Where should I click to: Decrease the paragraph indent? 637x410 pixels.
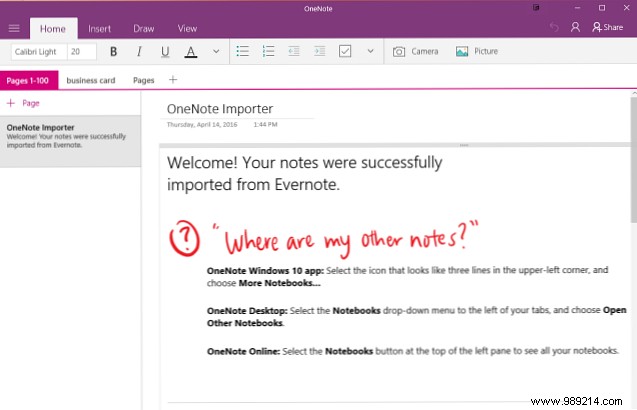294,51
